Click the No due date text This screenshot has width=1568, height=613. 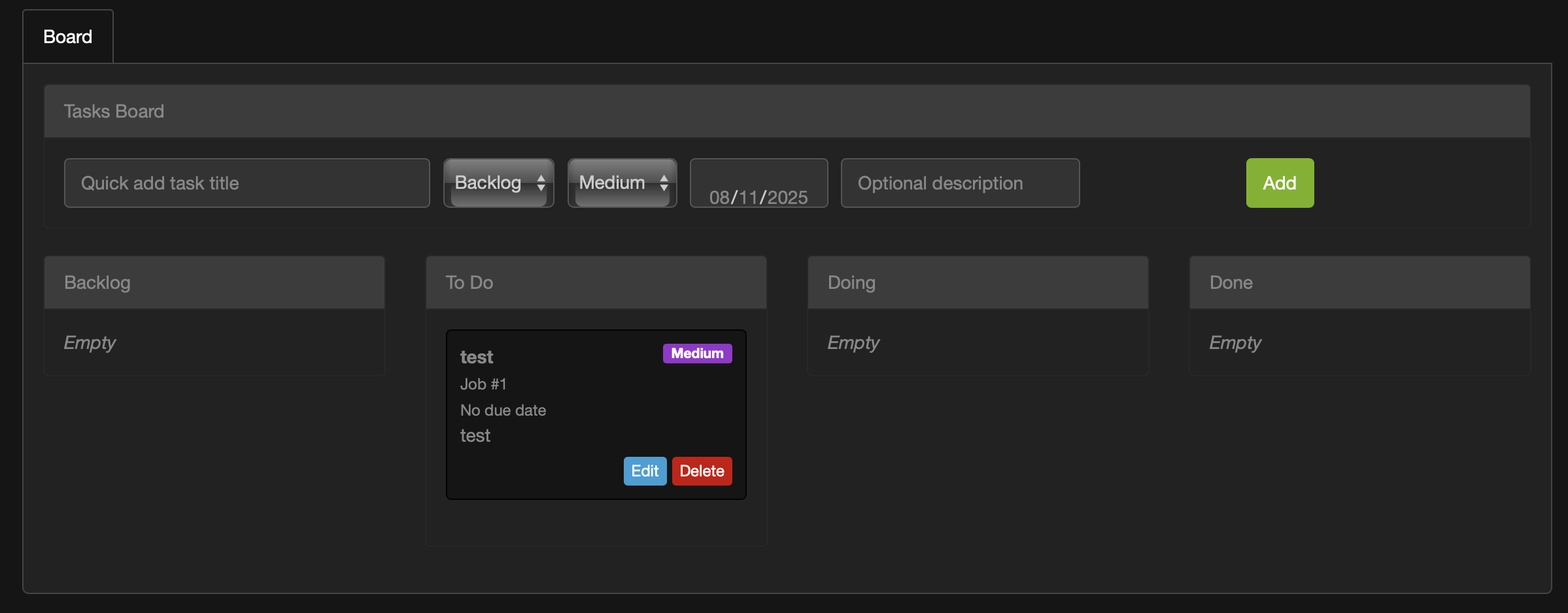[503, 410]
